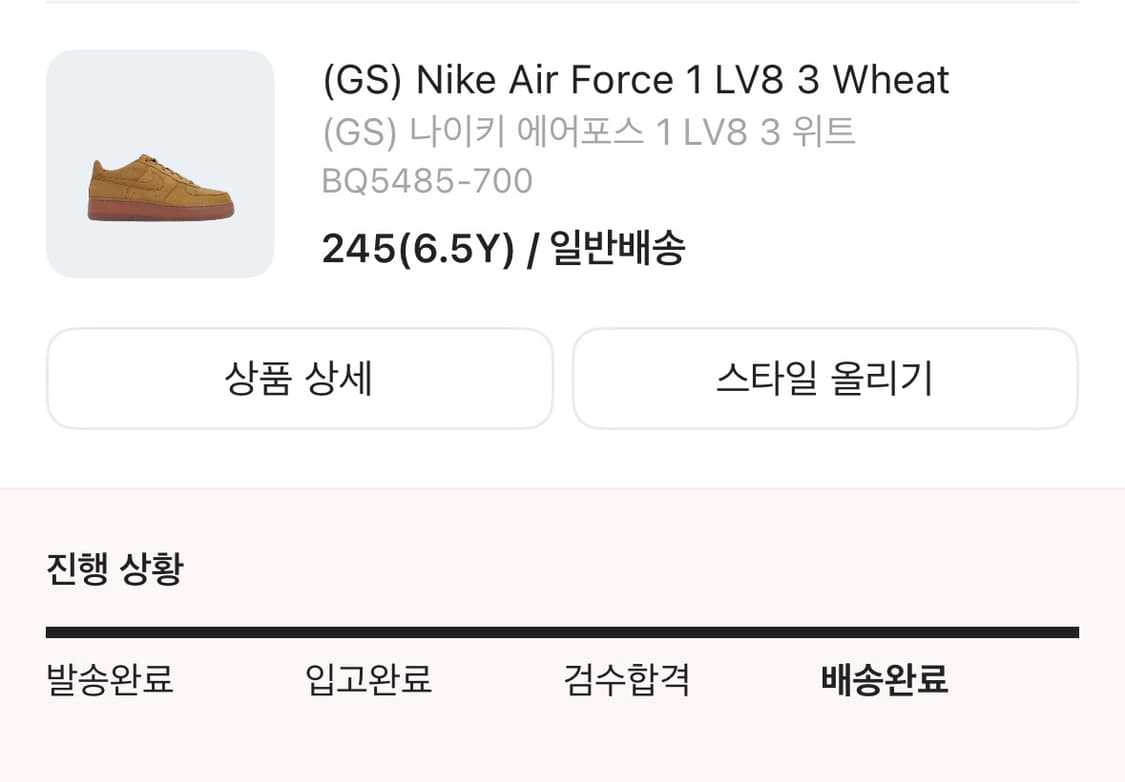
Task: Select the product title (GS) Nike Air Force 1 LV8 3 Wheat
Action: tap(635, 80)
